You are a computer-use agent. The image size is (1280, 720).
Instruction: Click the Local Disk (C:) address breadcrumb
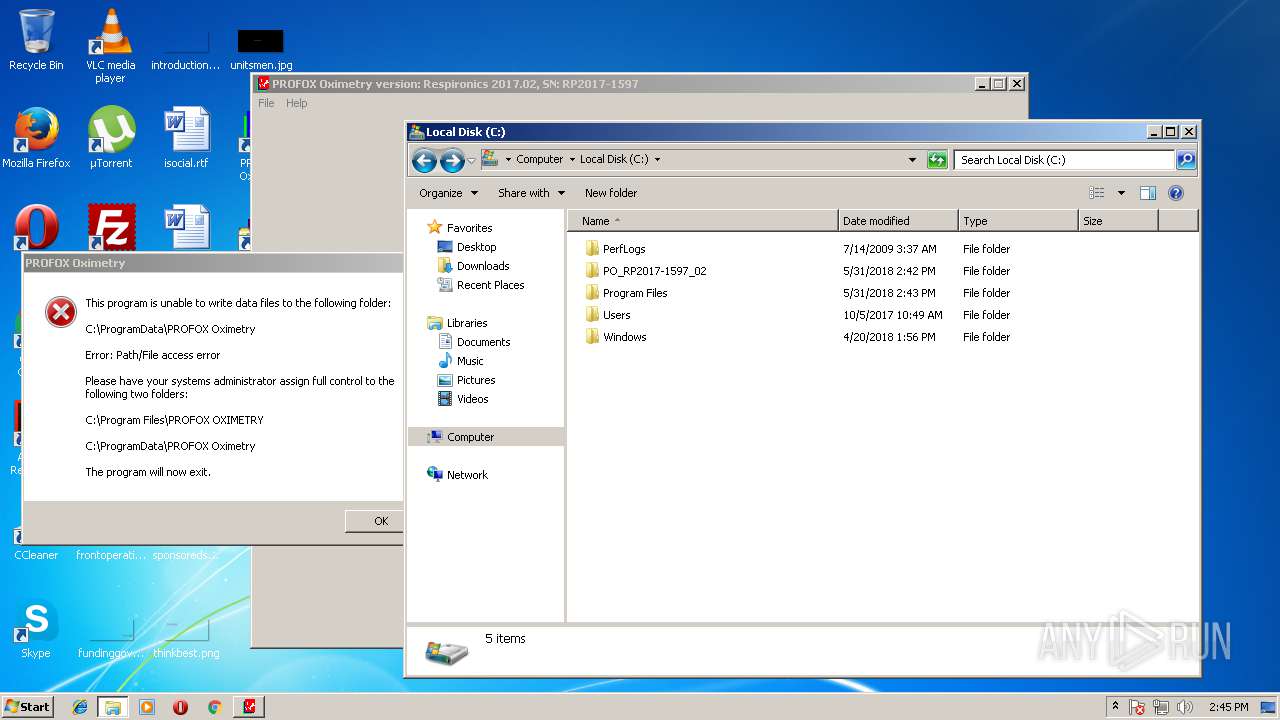point(614,160)
